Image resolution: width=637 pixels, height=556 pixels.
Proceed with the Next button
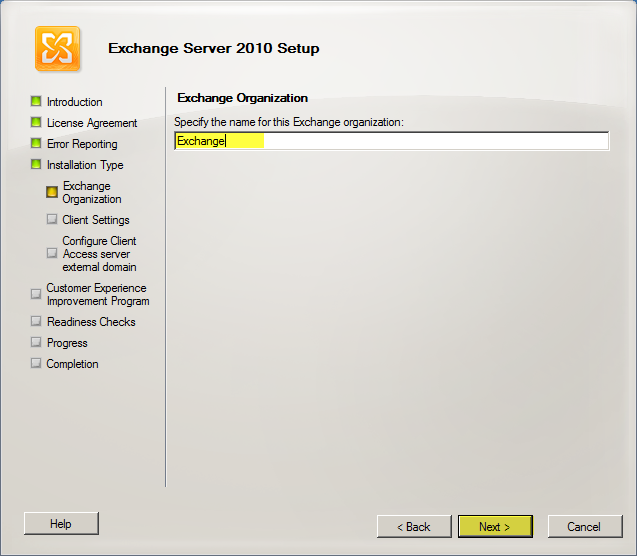coord(495,527)
